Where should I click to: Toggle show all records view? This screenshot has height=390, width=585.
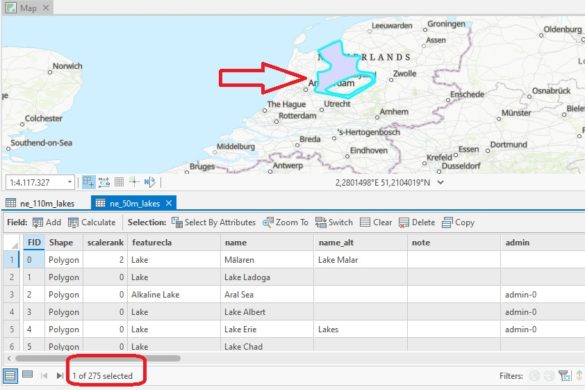click(10, 375)
